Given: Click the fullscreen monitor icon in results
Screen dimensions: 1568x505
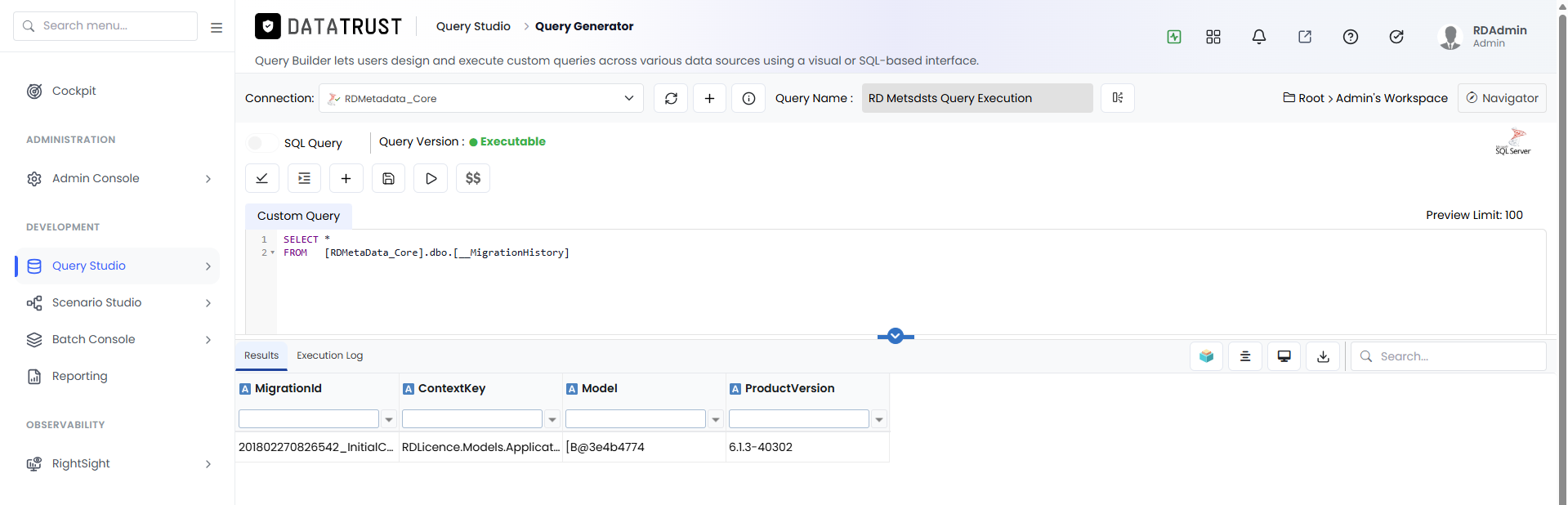Looking at the screenshot, I should [1284, 356].
